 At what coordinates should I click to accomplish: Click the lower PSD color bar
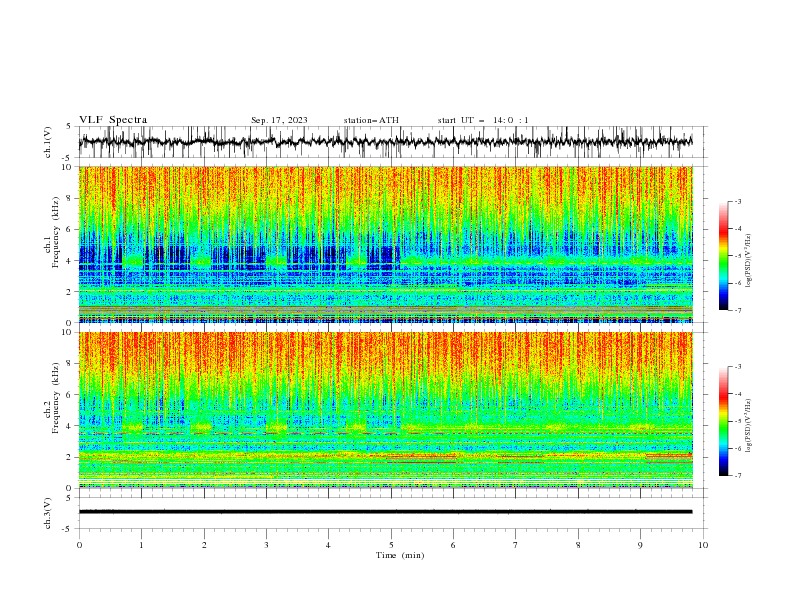[x=723, y=421]
